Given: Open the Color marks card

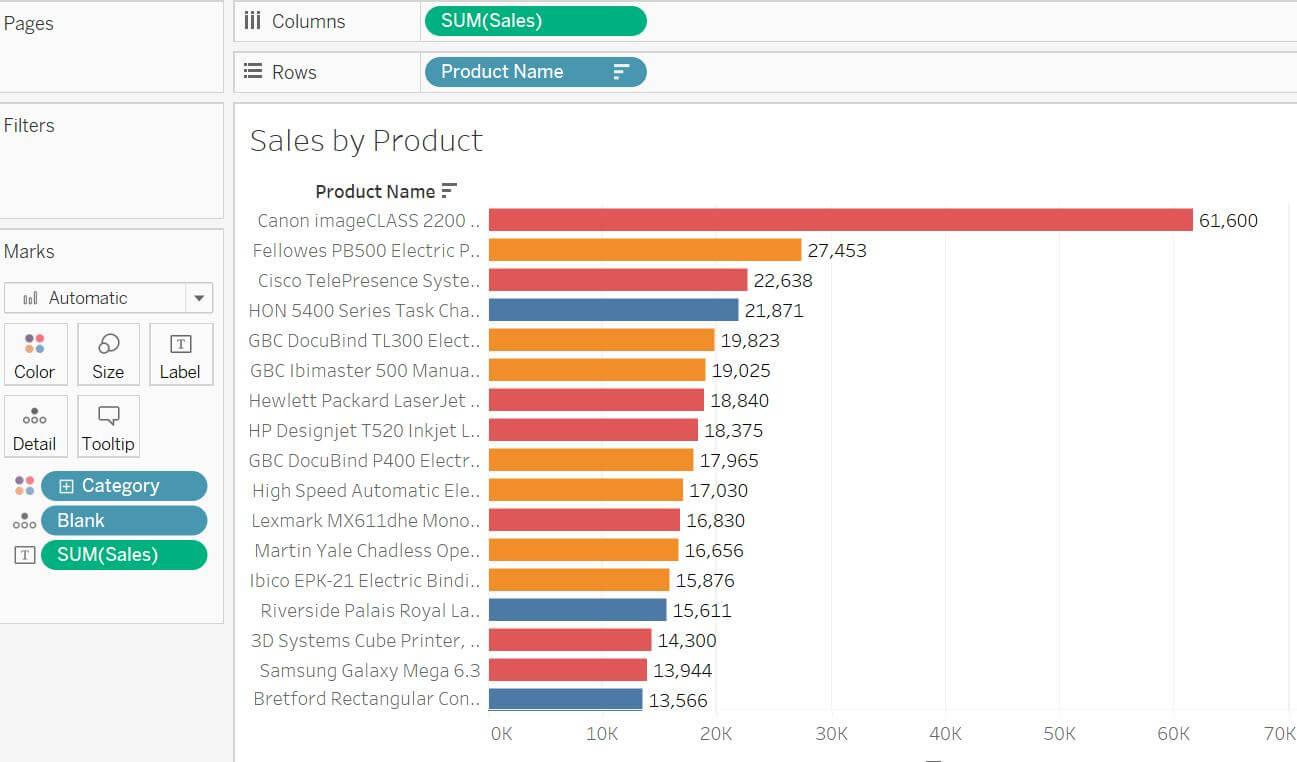Looking at the screenshot, I should pyautogui.click(x=35, y=355).
